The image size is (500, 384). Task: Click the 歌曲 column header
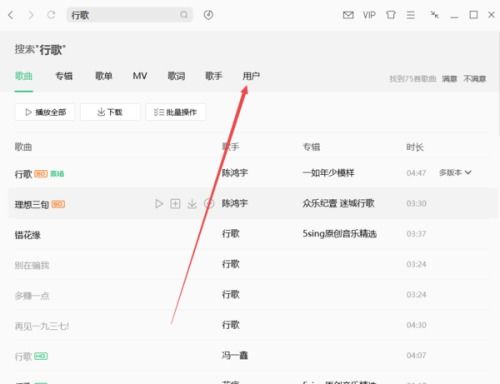(x=23, y=147)
